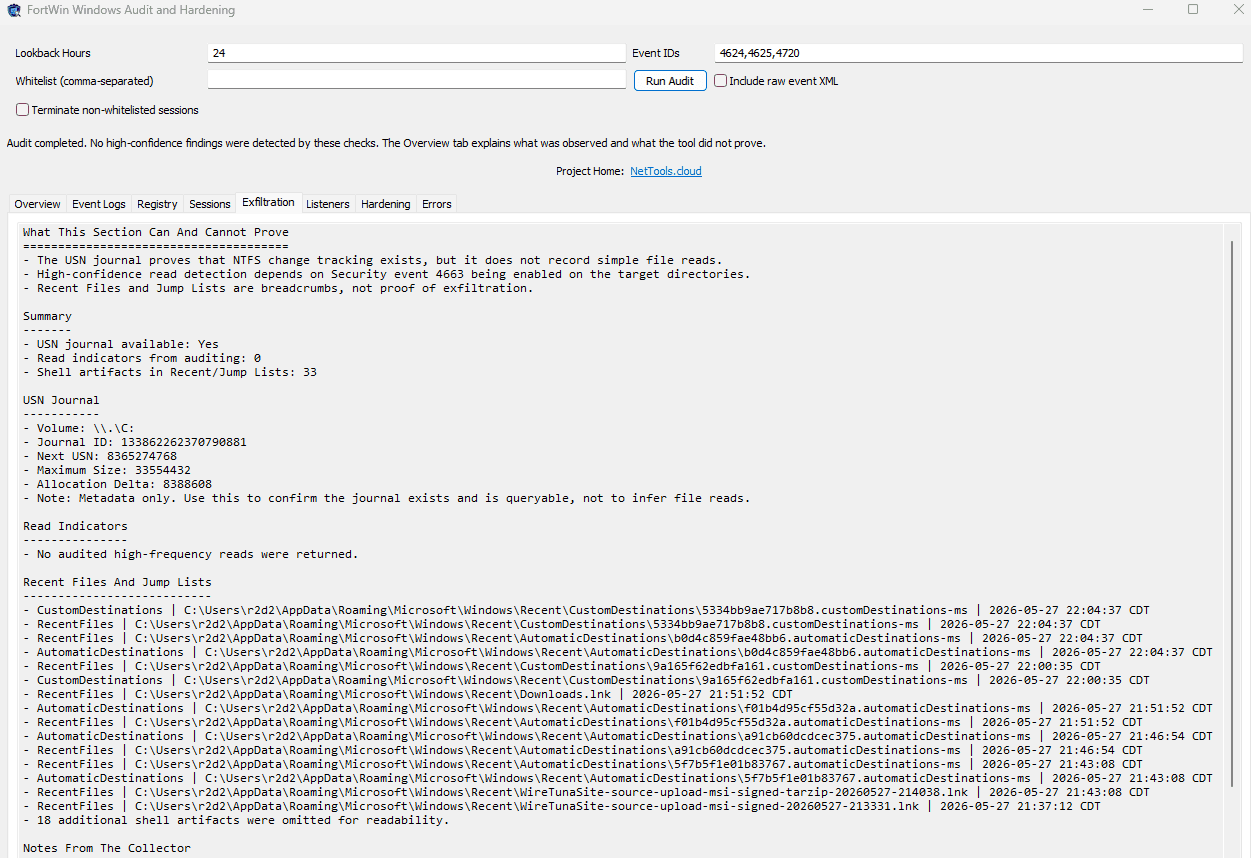This screenshot has width=1251, height=858.
Task: Click the Run Audit button
Action: pos(670,81)
